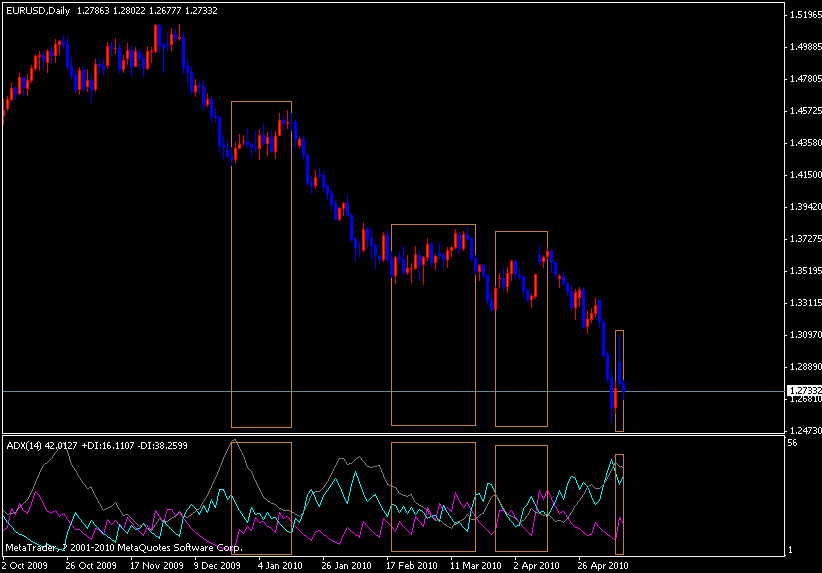The height and width of the screenshot is (573, 822).
Task: Click the 11 Mar 2010 date label
Action: pos(475,566)
